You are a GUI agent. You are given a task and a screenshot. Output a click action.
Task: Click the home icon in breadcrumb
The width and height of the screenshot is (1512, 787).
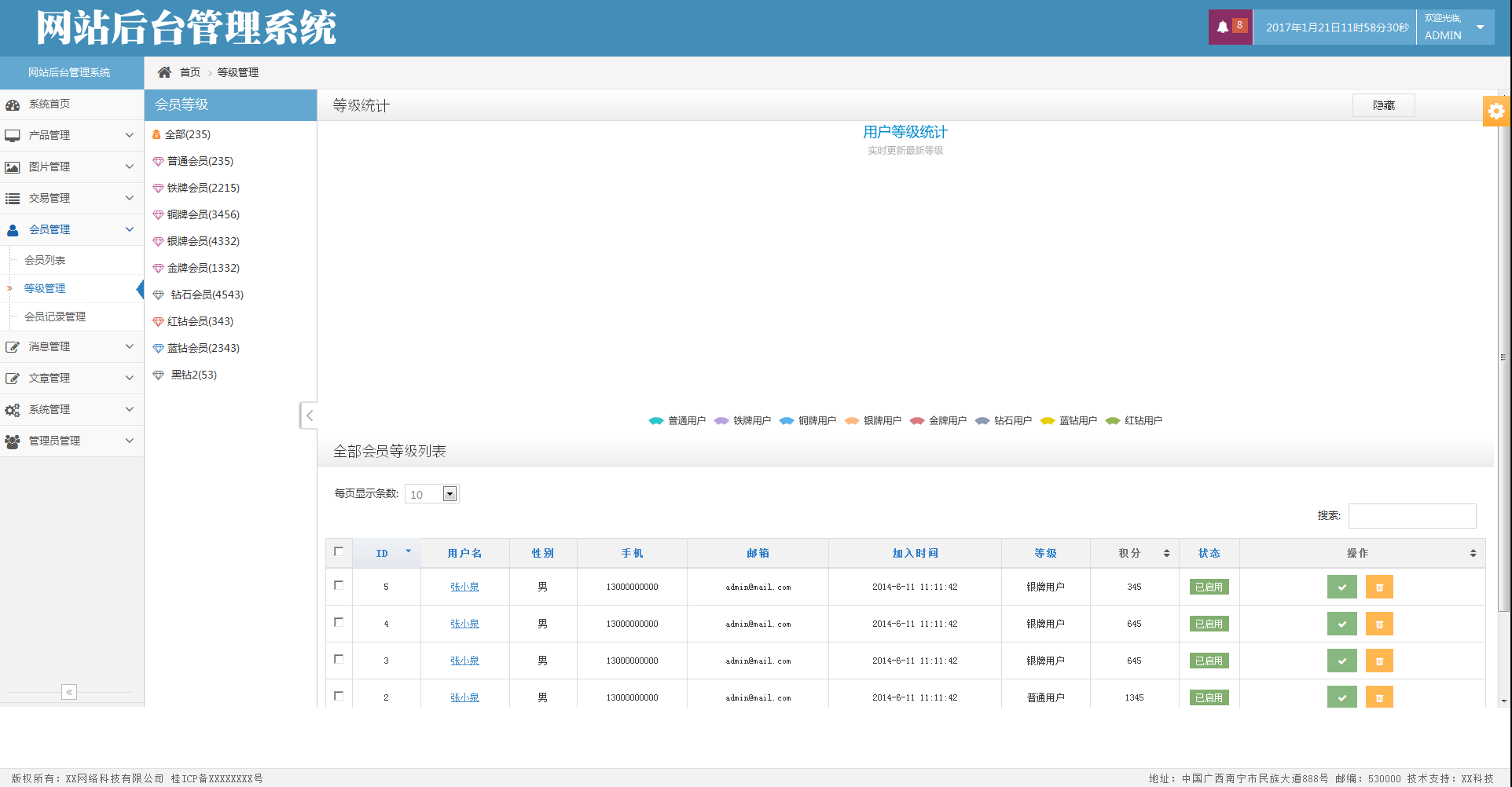tap(164, 72)
